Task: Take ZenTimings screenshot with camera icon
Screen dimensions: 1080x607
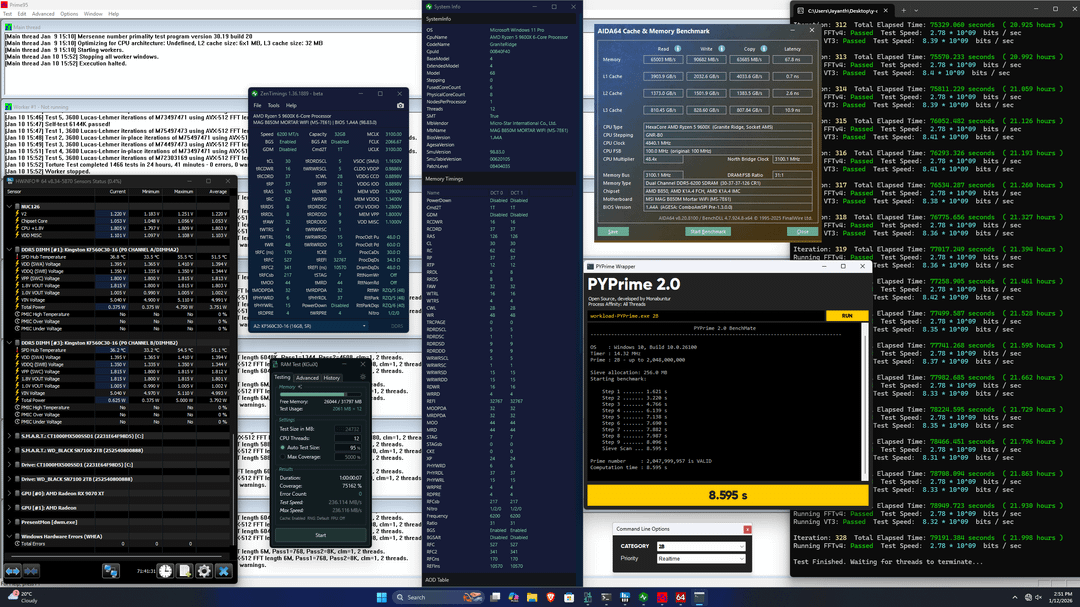Action: [401, 105]
